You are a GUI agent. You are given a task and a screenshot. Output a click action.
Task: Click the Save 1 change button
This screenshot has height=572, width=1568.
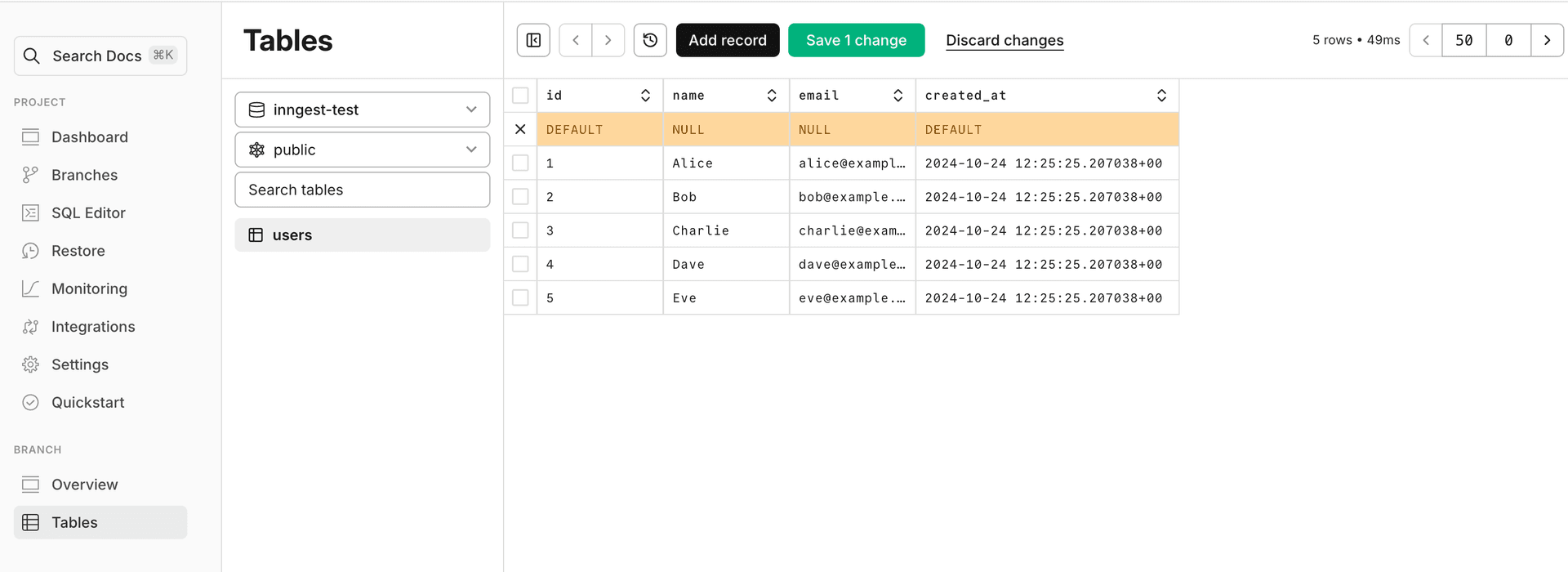(x=856, y=40)
